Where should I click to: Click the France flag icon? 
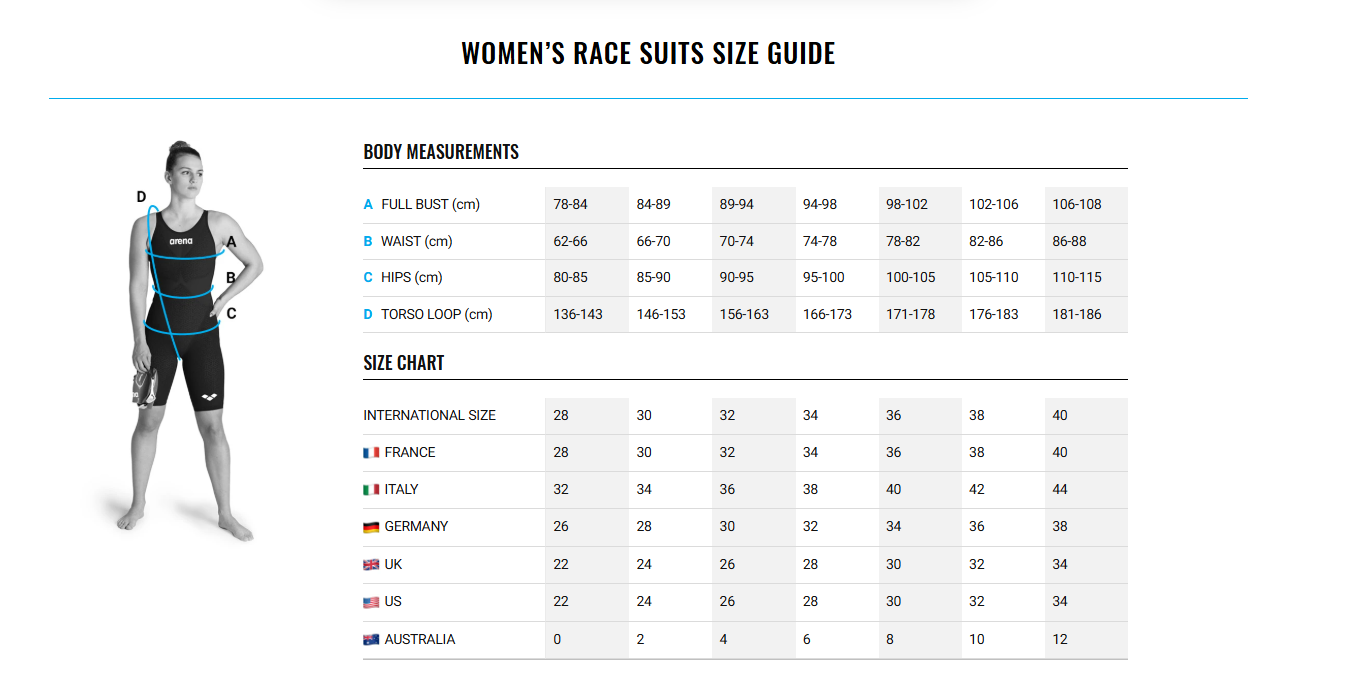click(371, 453)
